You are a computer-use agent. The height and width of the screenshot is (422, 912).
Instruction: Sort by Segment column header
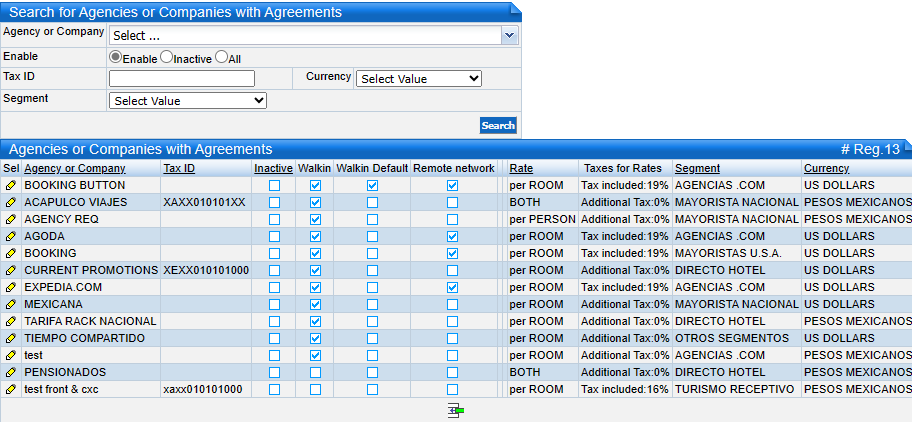tap(697, 169)
